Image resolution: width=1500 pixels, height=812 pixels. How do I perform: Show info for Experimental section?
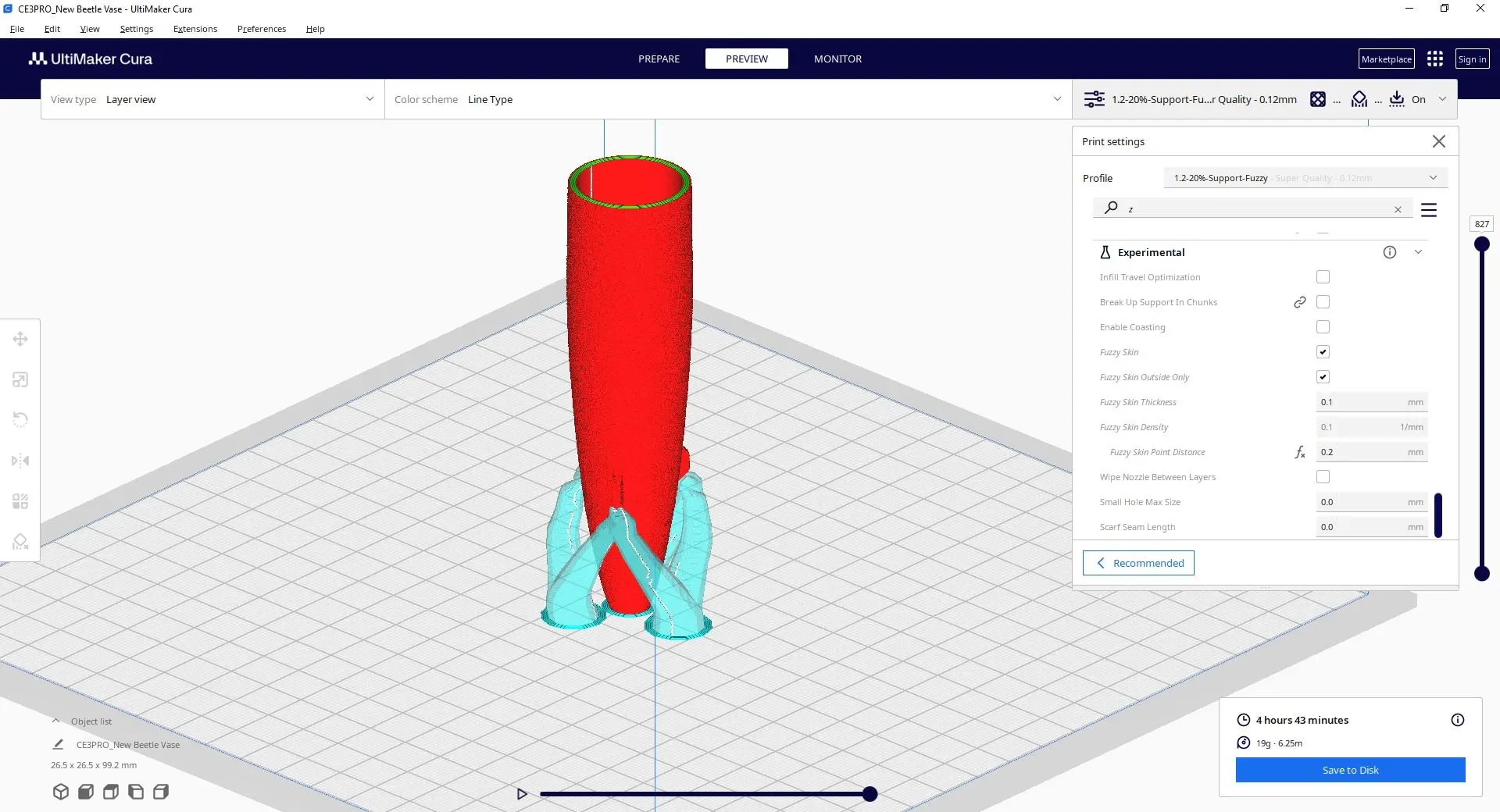click(x=1390, y=252)
